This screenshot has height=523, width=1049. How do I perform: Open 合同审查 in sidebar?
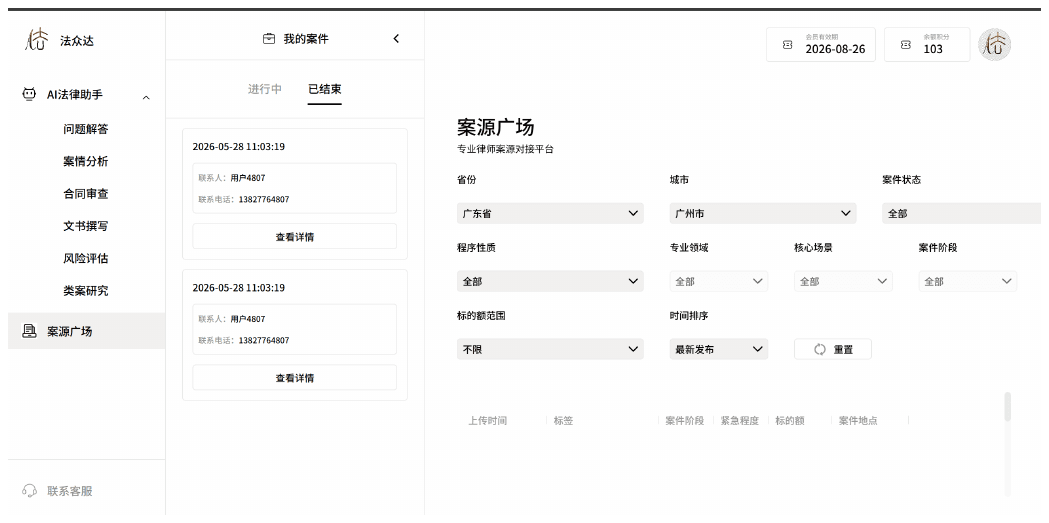86,194
